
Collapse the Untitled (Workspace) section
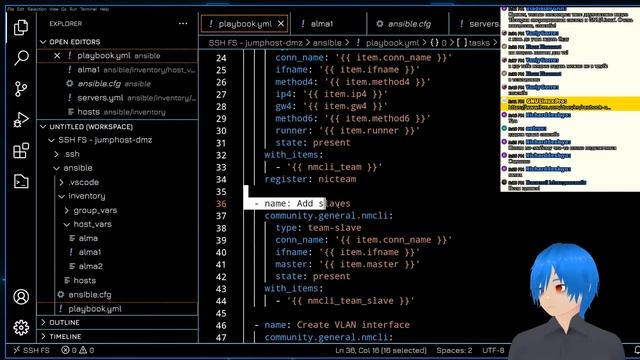pos(43,127)
